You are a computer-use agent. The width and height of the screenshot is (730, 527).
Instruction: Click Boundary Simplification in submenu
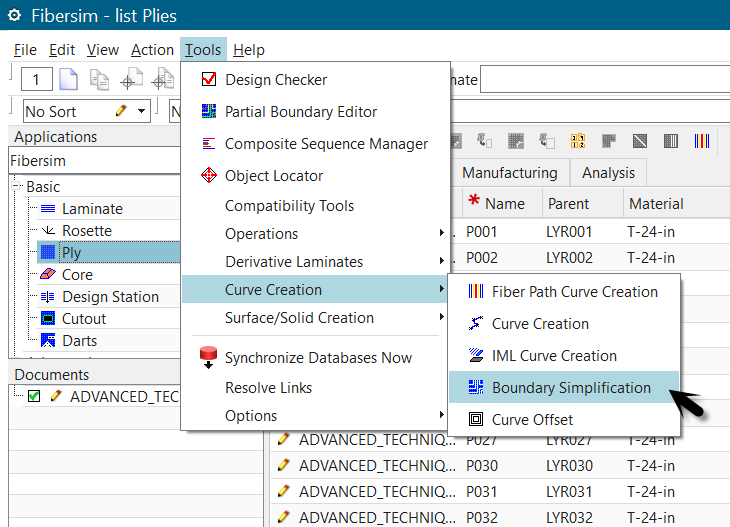point(570,388)
